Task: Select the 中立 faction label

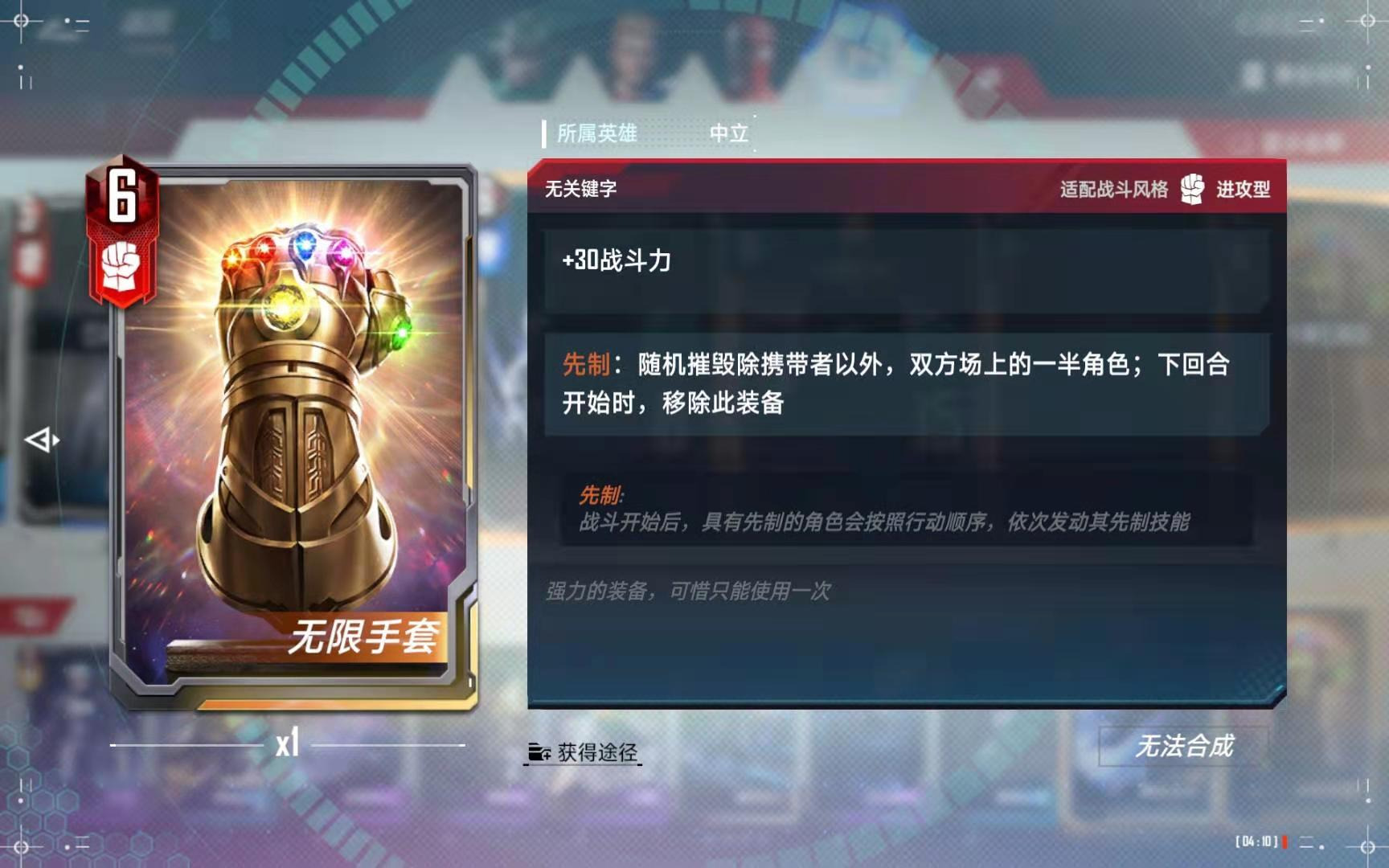Action: click(x=729, y=133)
